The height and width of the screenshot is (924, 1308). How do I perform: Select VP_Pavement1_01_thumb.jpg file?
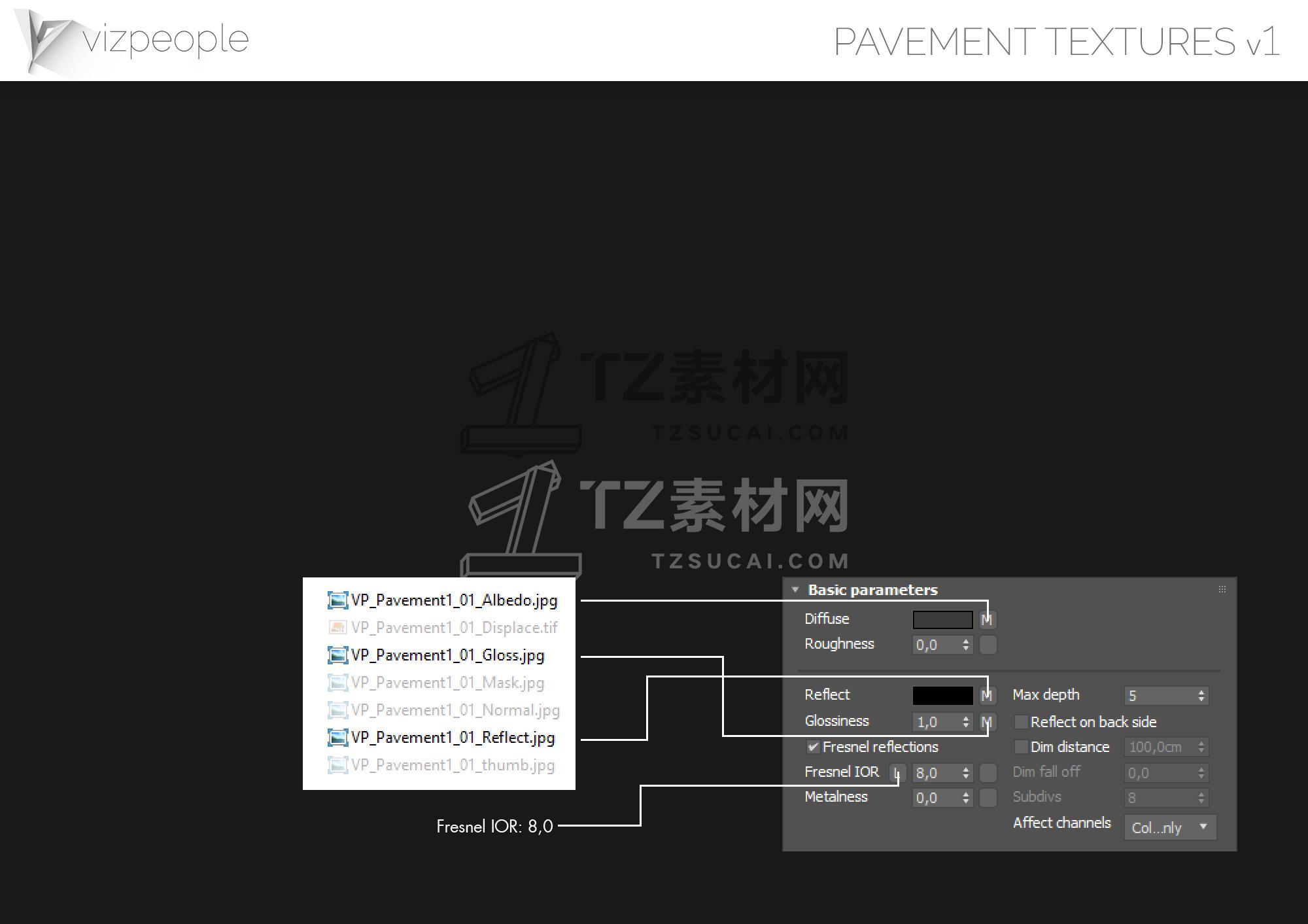pyautogui.click(x=441, y=765)
